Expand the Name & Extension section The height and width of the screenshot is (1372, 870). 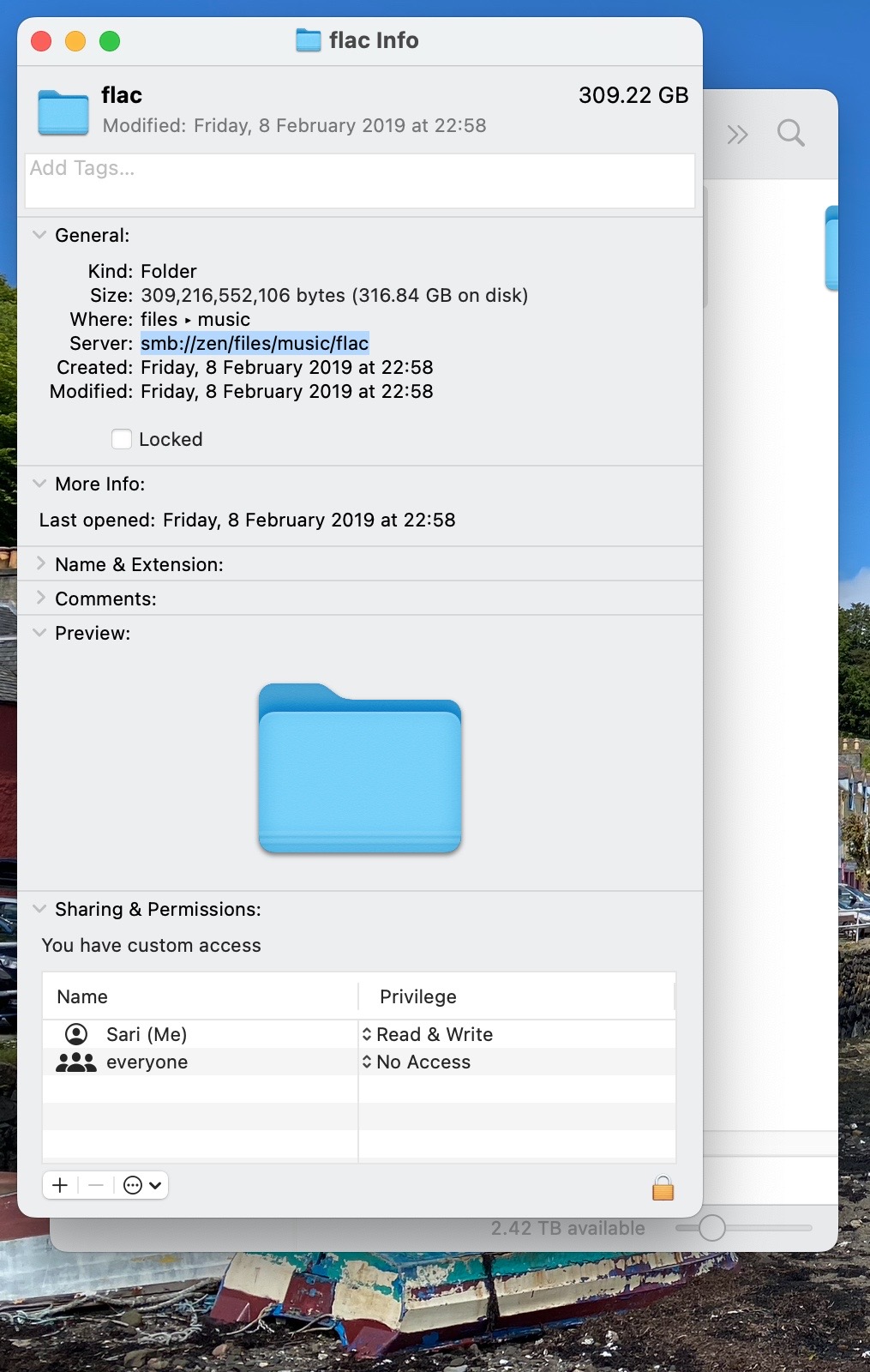[x=39, y=564]
